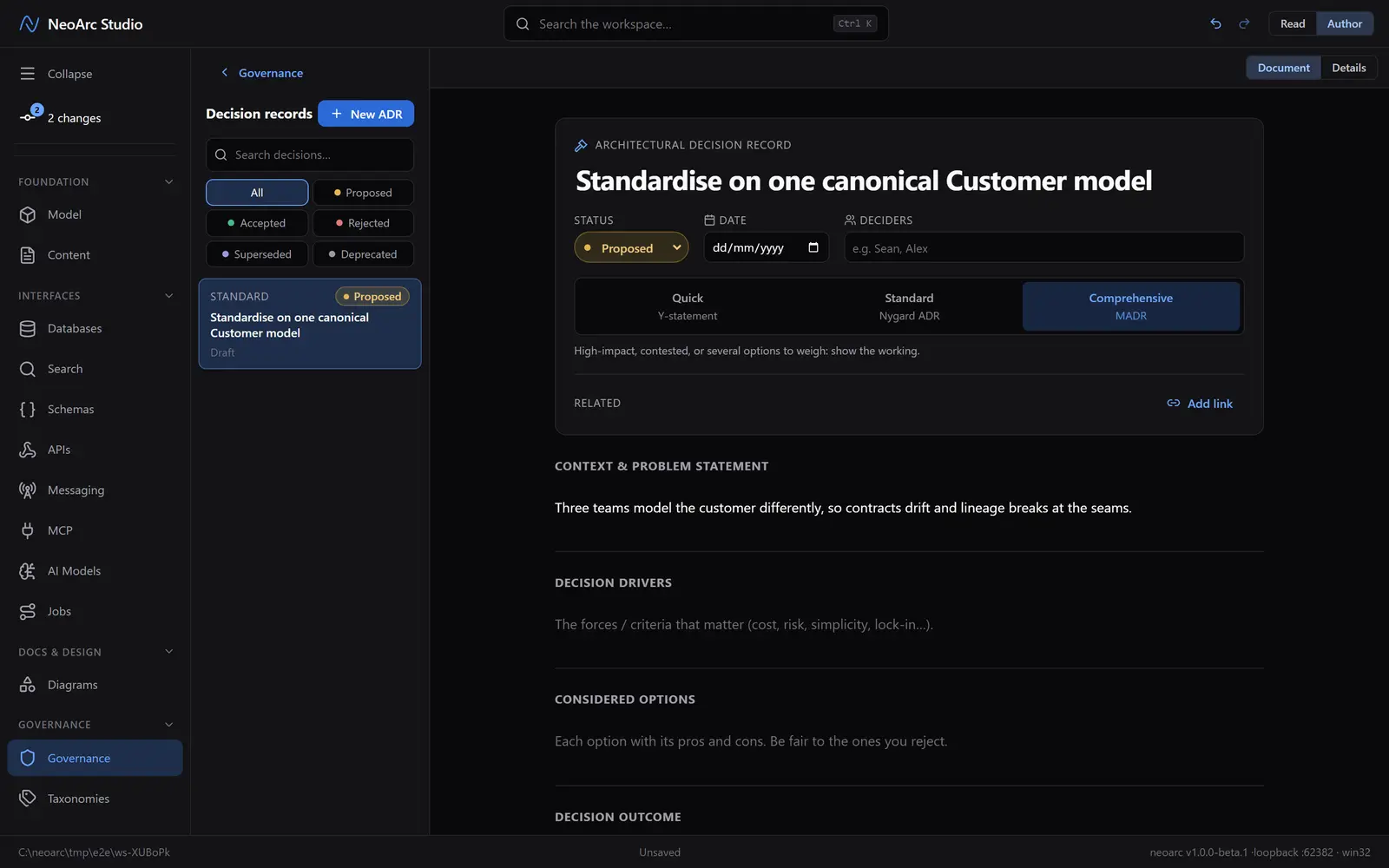
Task: Click the Add link button
Action: click(x=1200, y=404)
